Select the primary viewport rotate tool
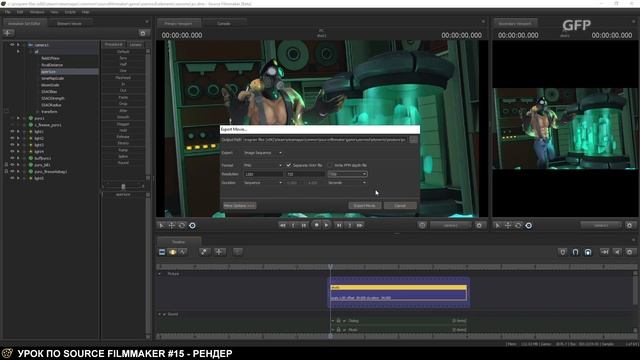 click(182, 225)
